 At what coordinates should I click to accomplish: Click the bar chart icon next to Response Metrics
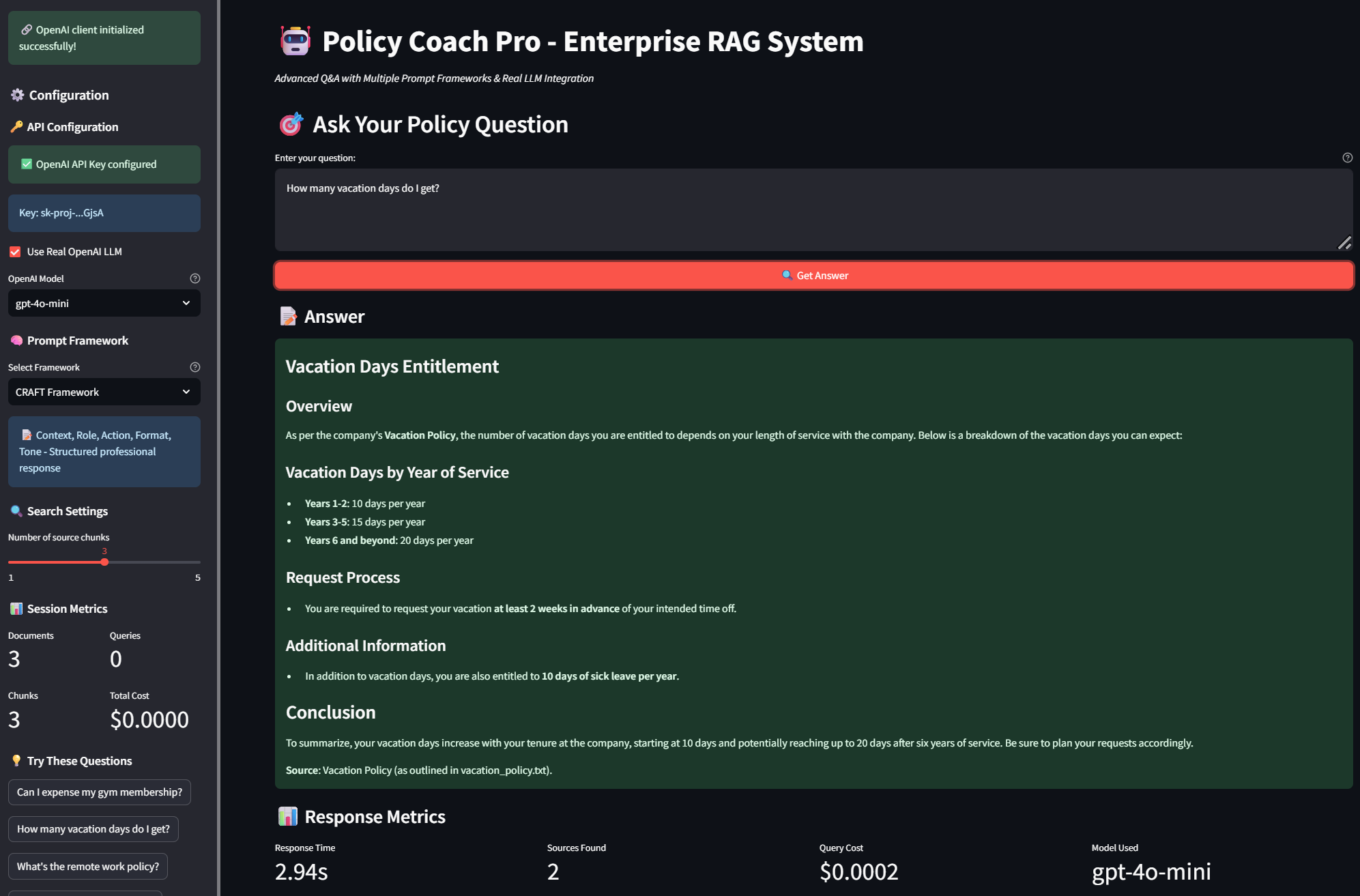[x=288, y=816]
